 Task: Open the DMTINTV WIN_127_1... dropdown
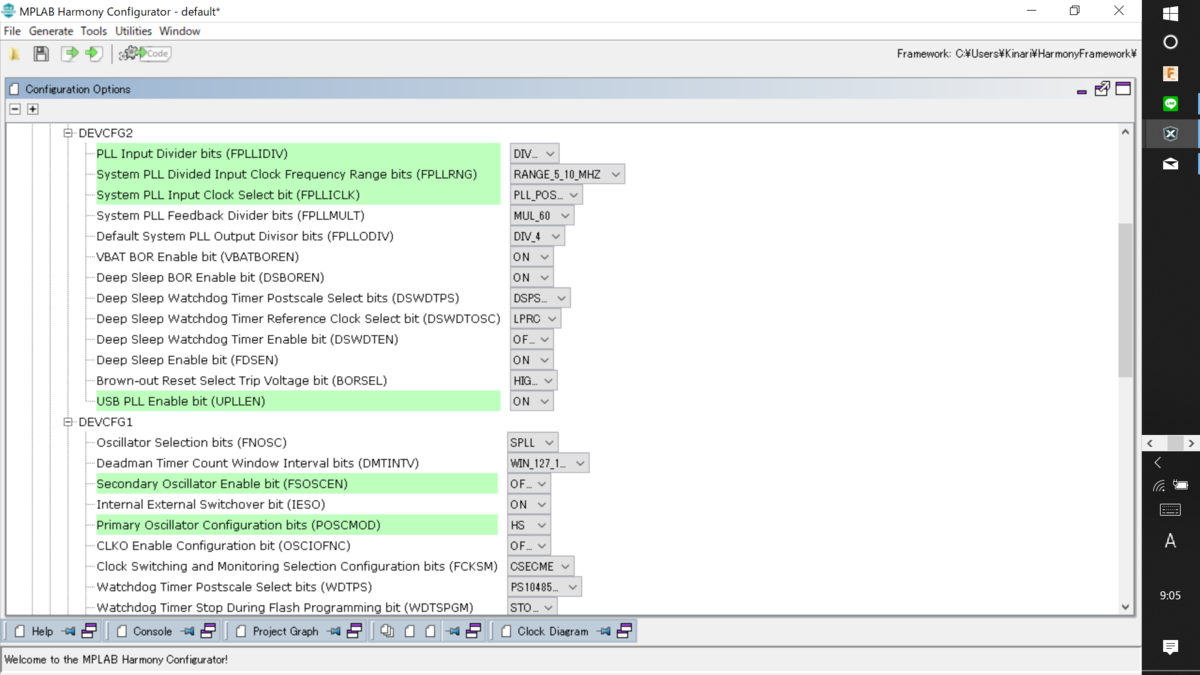[548, 463]
